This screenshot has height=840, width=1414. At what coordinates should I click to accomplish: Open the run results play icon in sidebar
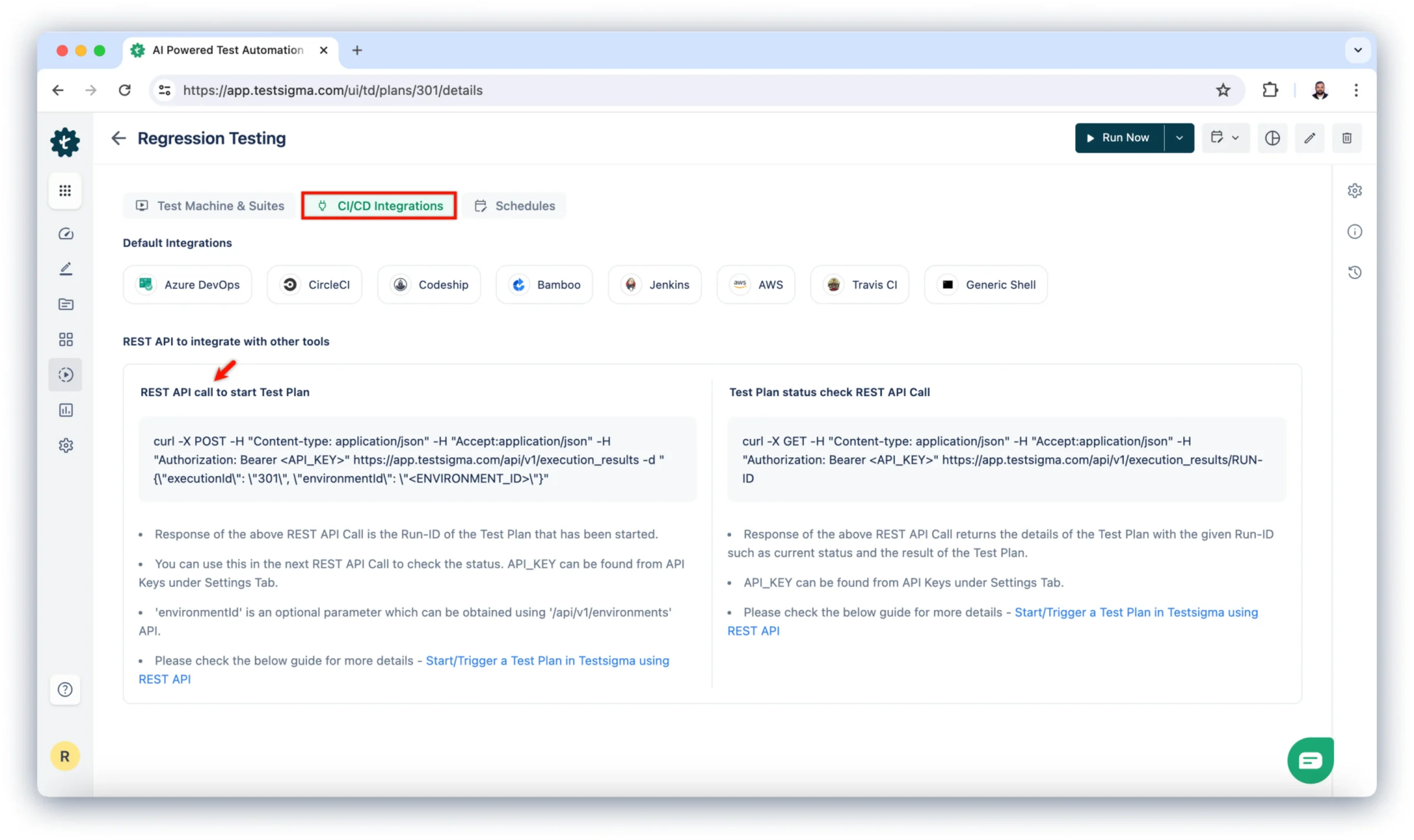(x=66, y=375)
